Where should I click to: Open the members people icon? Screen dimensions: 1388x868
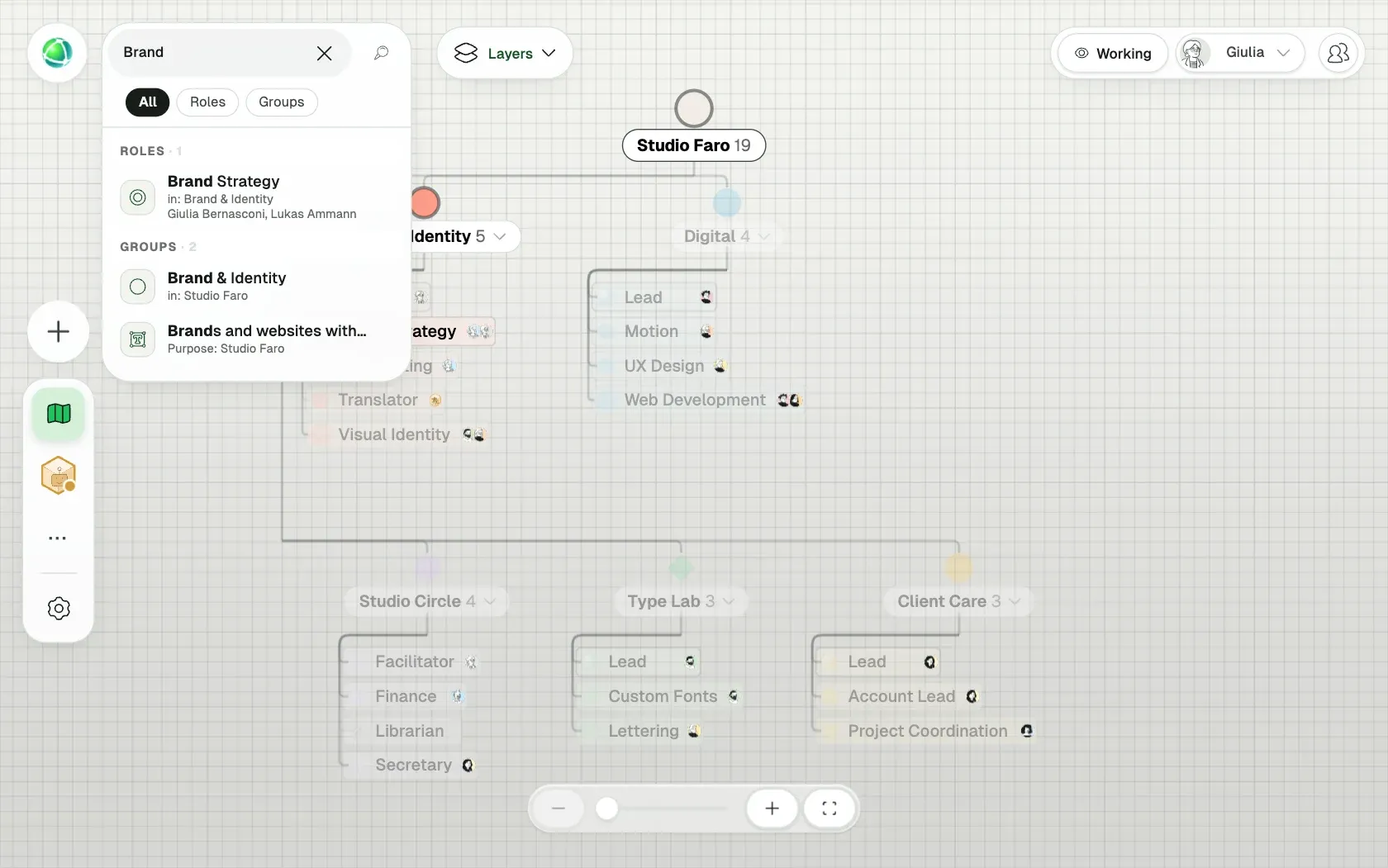point(1338,54)
